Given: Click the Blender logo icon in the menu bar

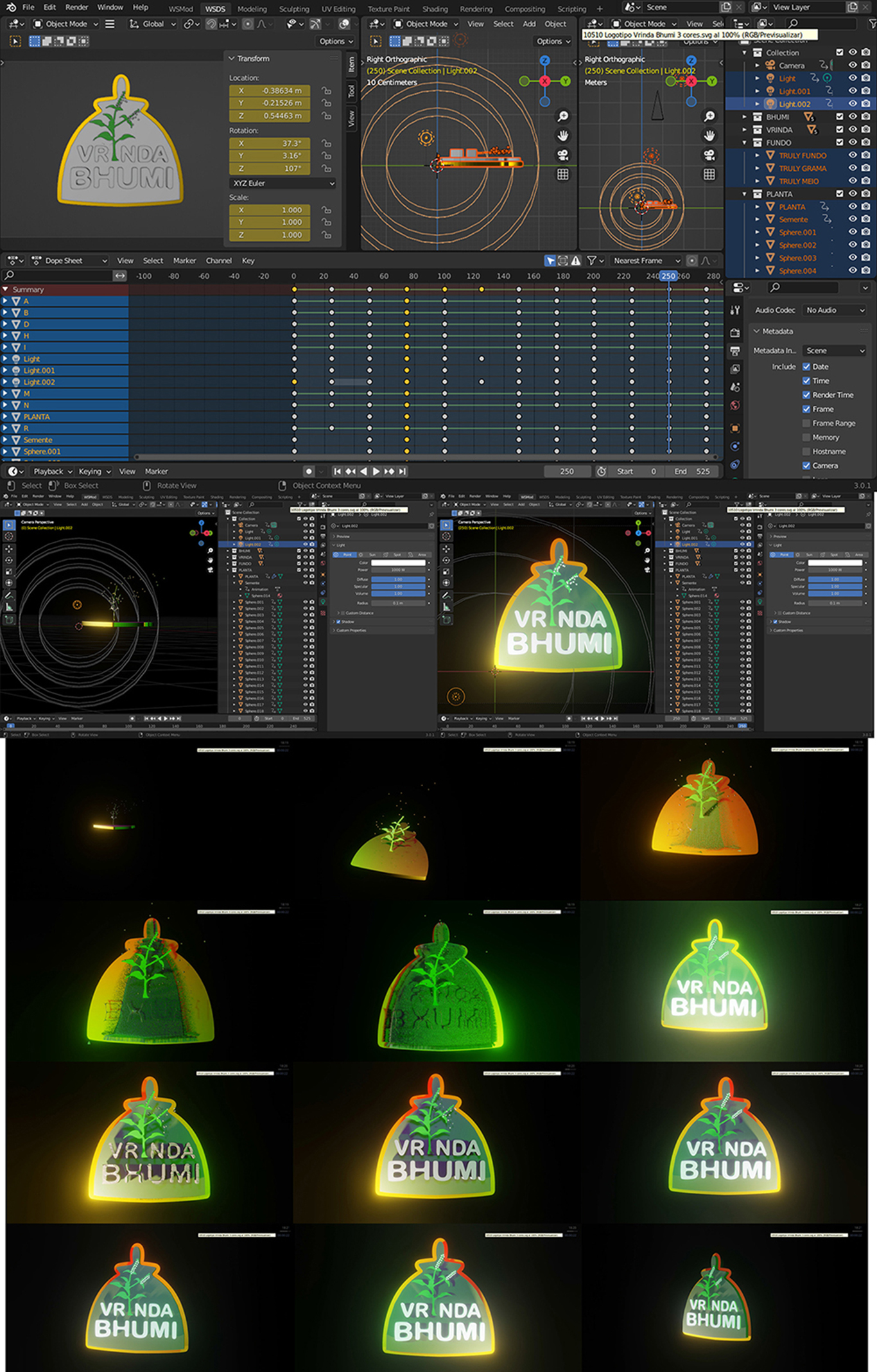Looking at the screenshot, I should 11,7.
